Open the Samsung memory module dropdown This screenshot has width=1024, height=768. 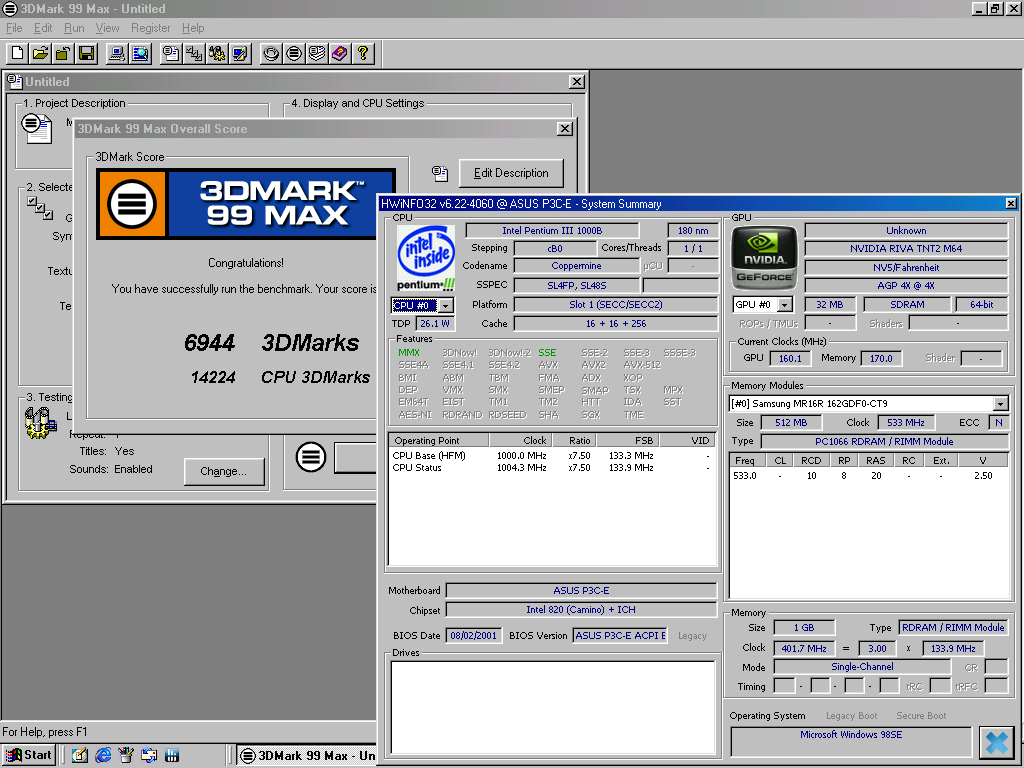tap(1000, 404)
